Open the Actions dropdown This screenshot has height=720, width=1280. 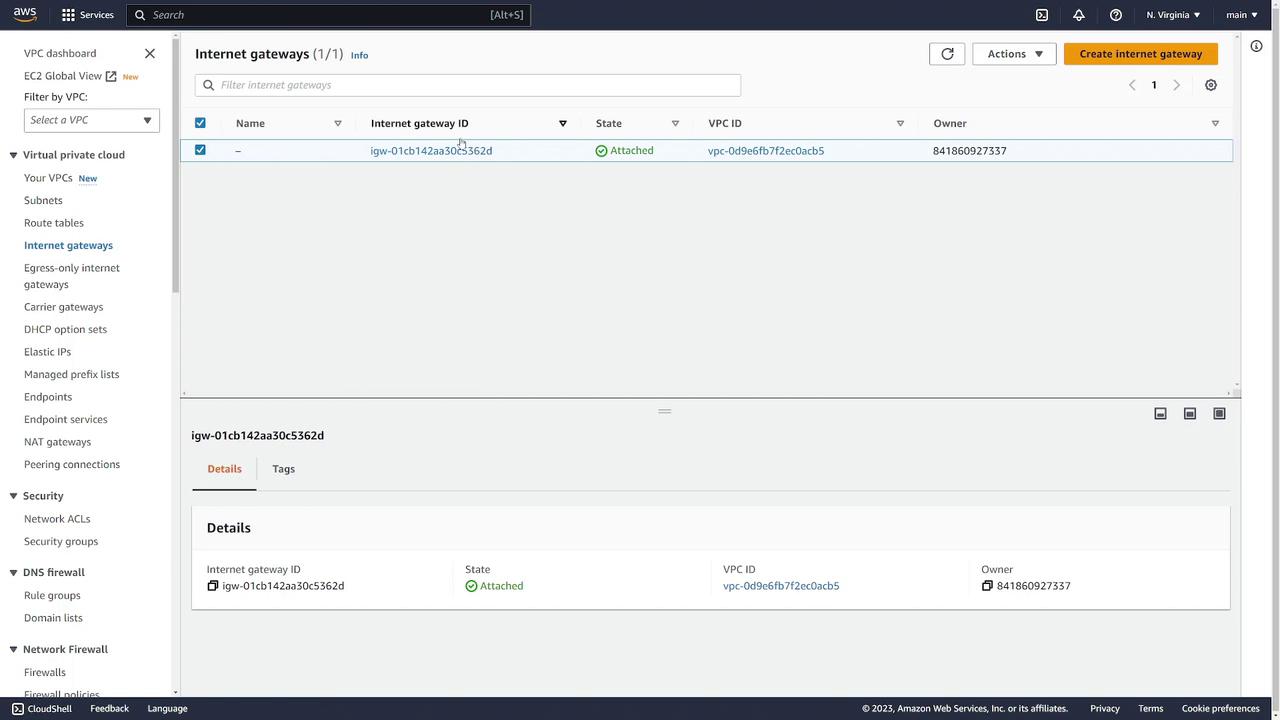pyautogui.click(x=1014, y=54)
